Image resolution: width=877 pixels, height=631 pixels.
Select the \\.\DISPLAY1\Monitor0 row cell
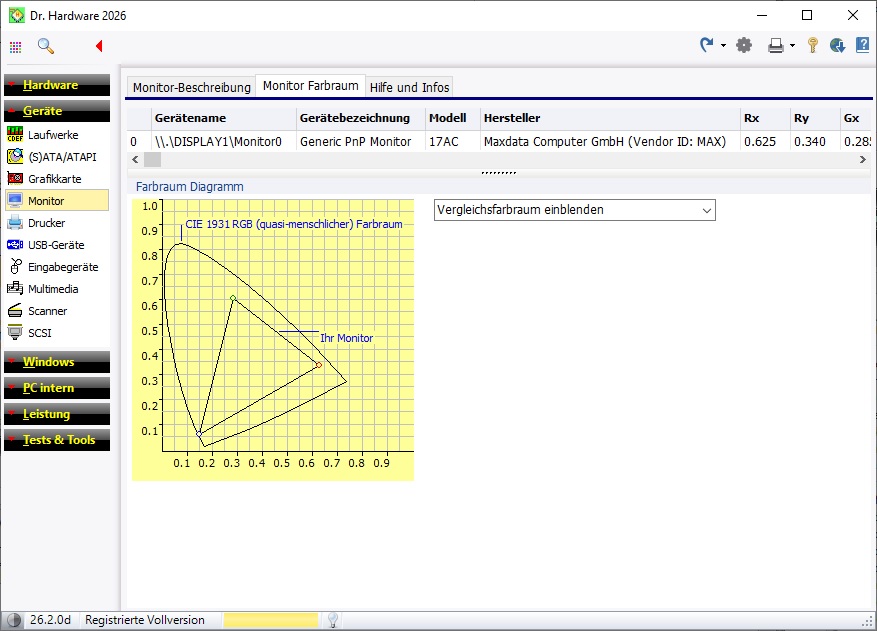[224, 142]
